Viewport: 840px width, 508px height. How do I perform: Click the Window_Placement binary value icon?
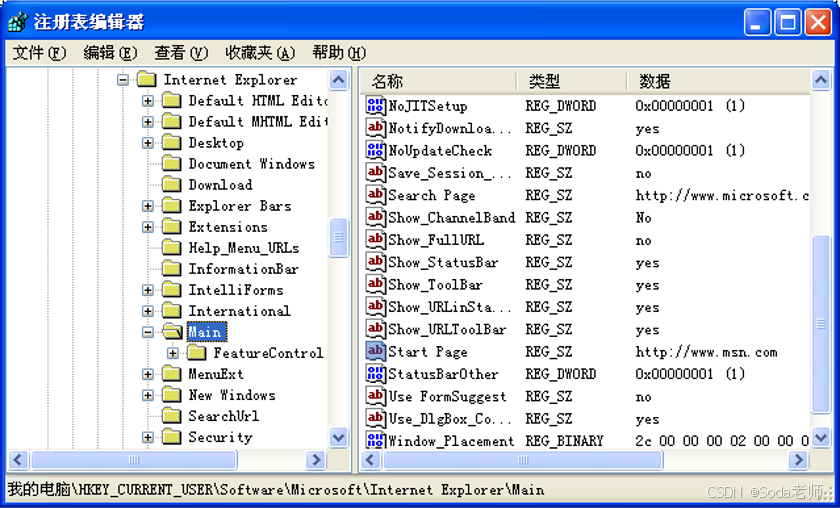(x=375, y=440)
